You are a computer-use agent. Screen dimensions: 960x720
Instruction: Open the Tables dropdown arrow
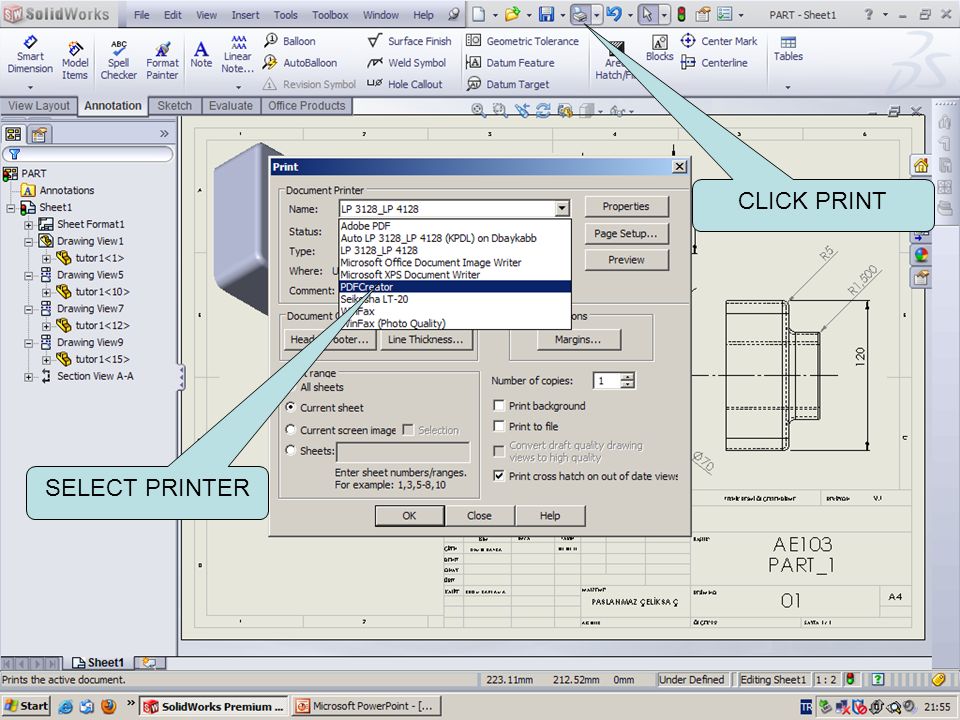pos(788,87)
